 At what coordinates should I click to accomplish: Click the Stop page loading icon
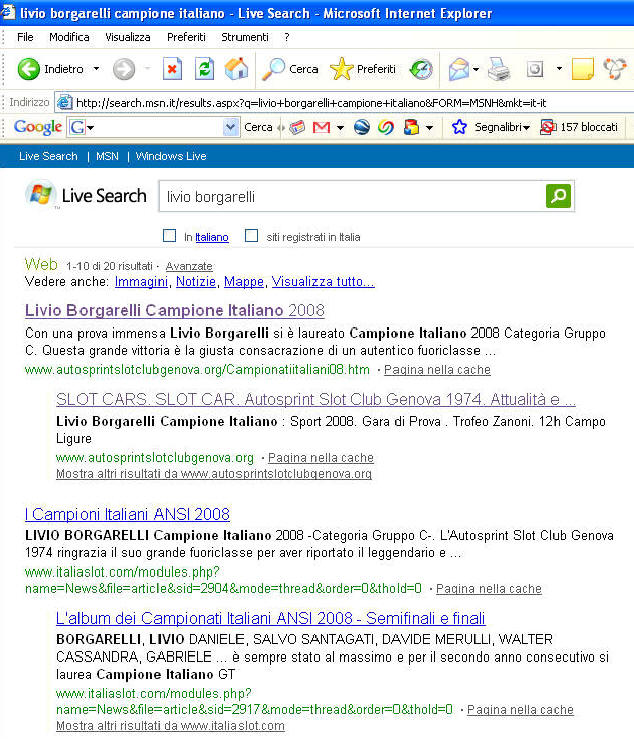[x=173, y=69]
